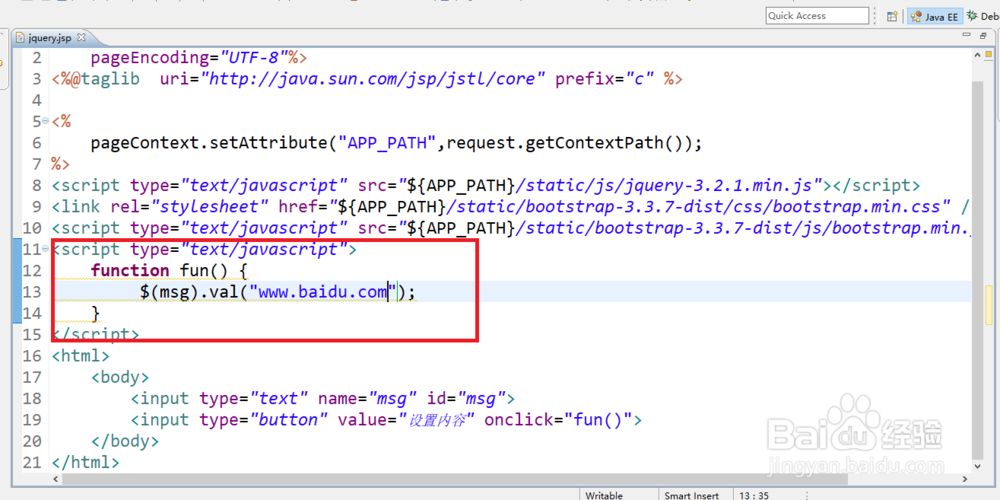Image resolution: width=1000 pixels, height=500 pixels.
Task: Click the '%>' closing tag on line 7
Action: coord(61,164)
